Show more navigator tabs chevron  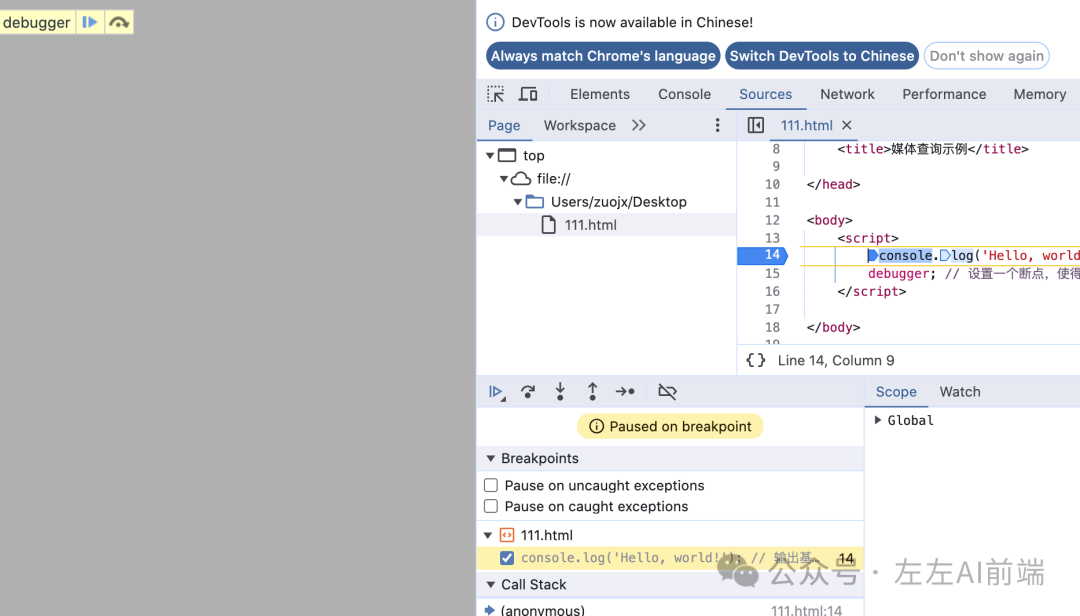click(x=638, y=125)
